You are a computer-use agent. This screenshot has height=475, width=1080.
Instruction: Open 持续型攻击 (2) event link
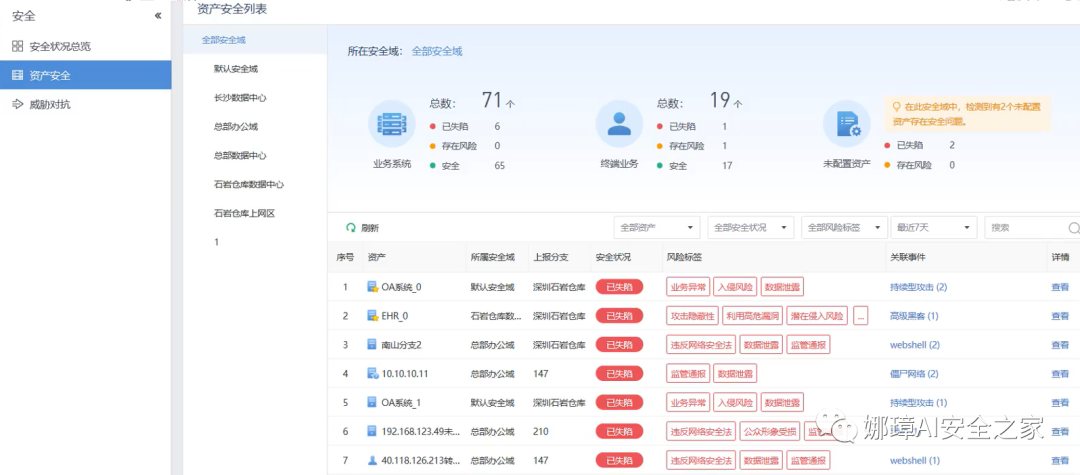(x=918, y=287)
